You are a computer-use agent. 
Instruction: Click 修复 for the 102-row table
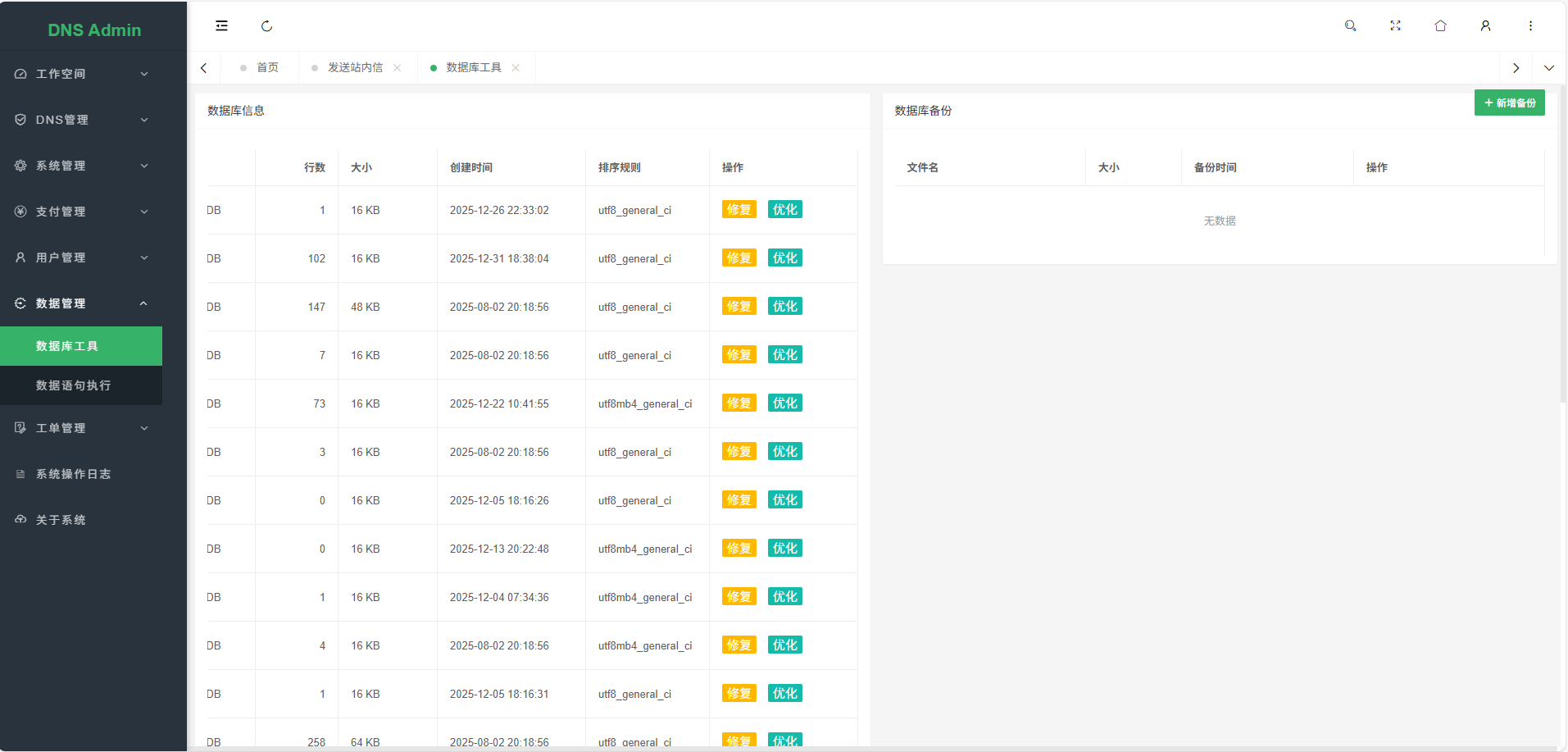[x=739, y=258]
